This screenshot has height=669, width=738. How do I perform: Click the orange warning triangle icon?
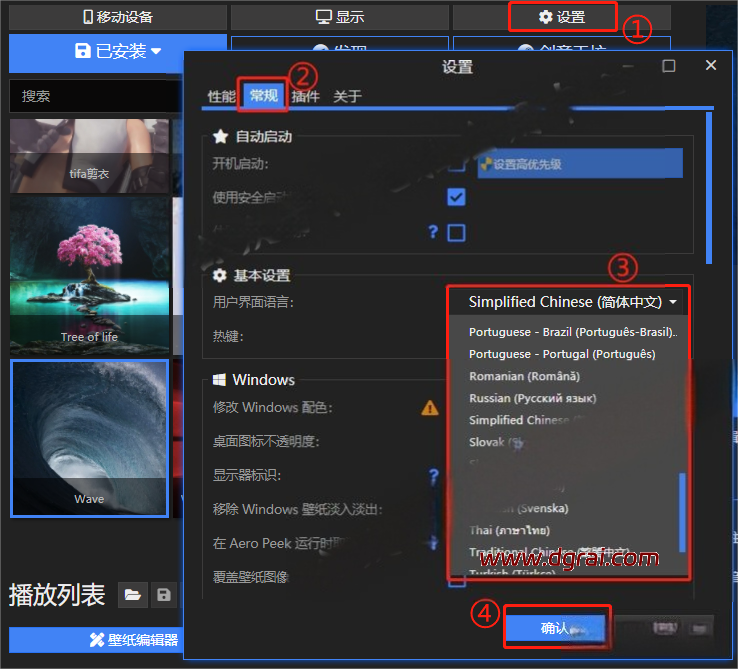click(430, 408)
